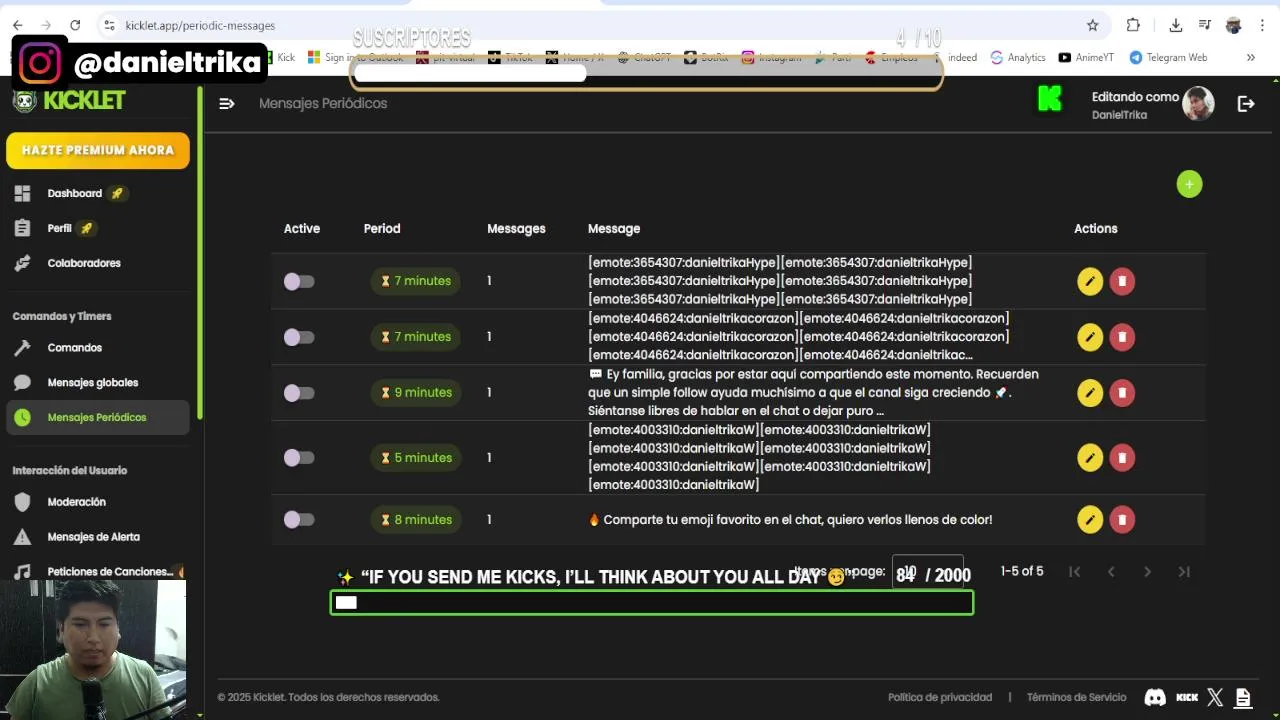The height and width of the screenshot is (720, 1280).
Task: Edit the danieltrikaW emote message
Action: click(x=1090, y=458)
